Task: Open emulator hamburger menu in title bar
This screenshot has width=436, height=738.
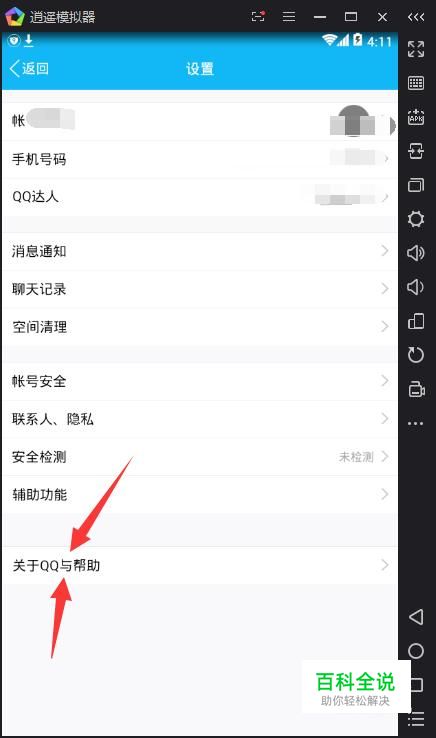Action: coord(289,17)
